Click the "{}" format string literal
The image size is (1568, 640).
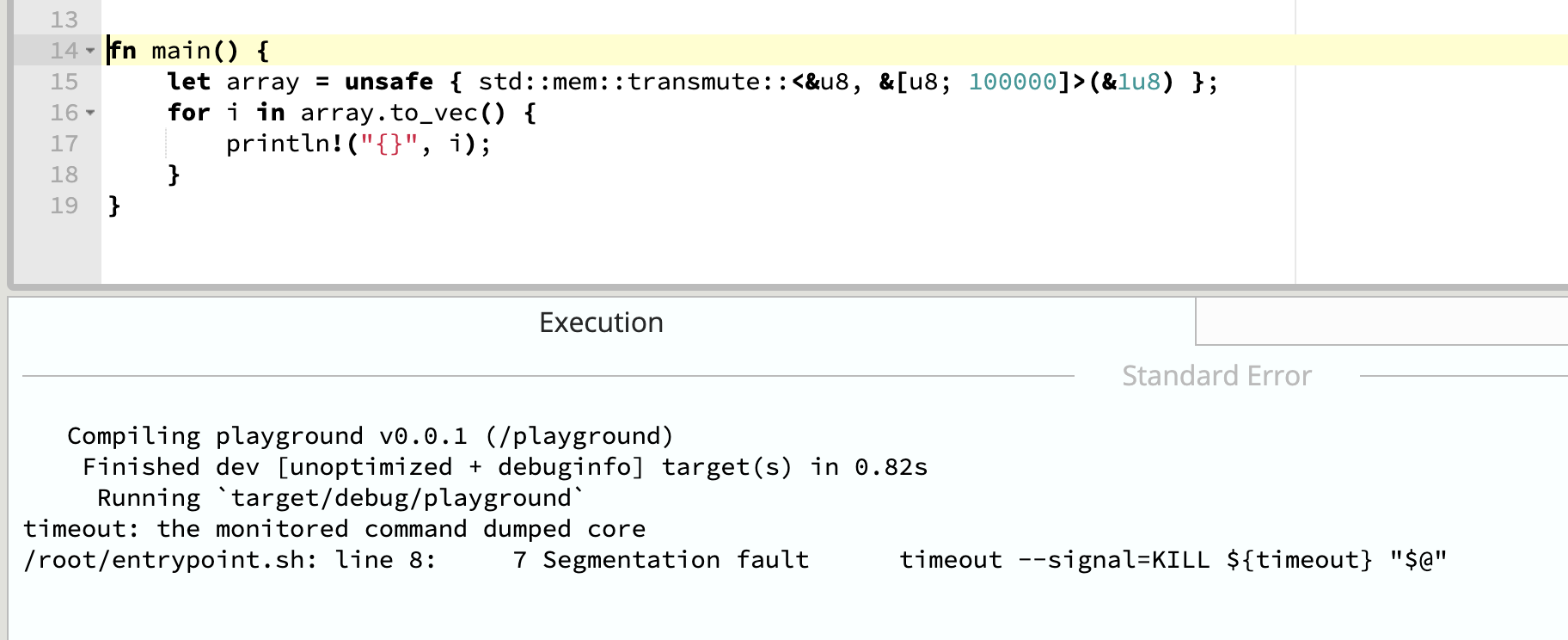389,144
